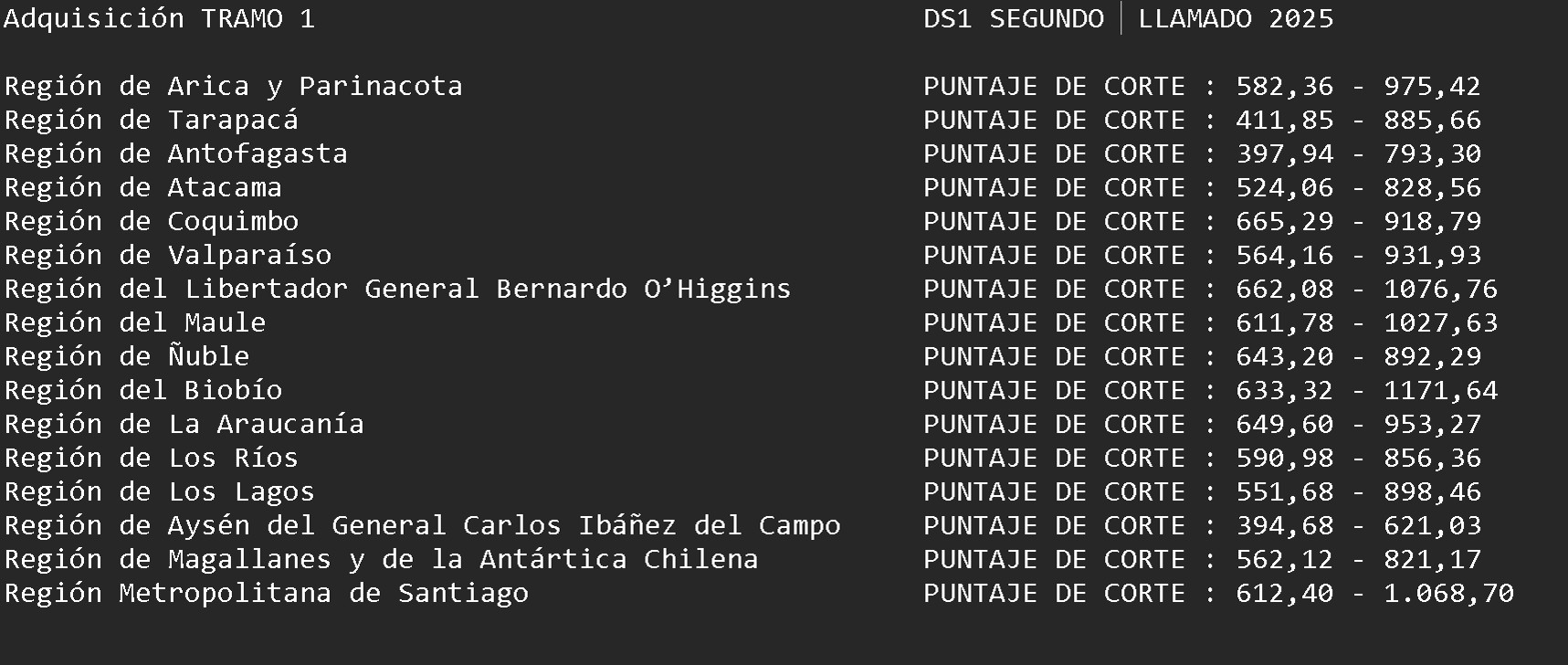Click the score range 394,68 - 621,03
The image size is (1568, 665).
[1358, 525]
